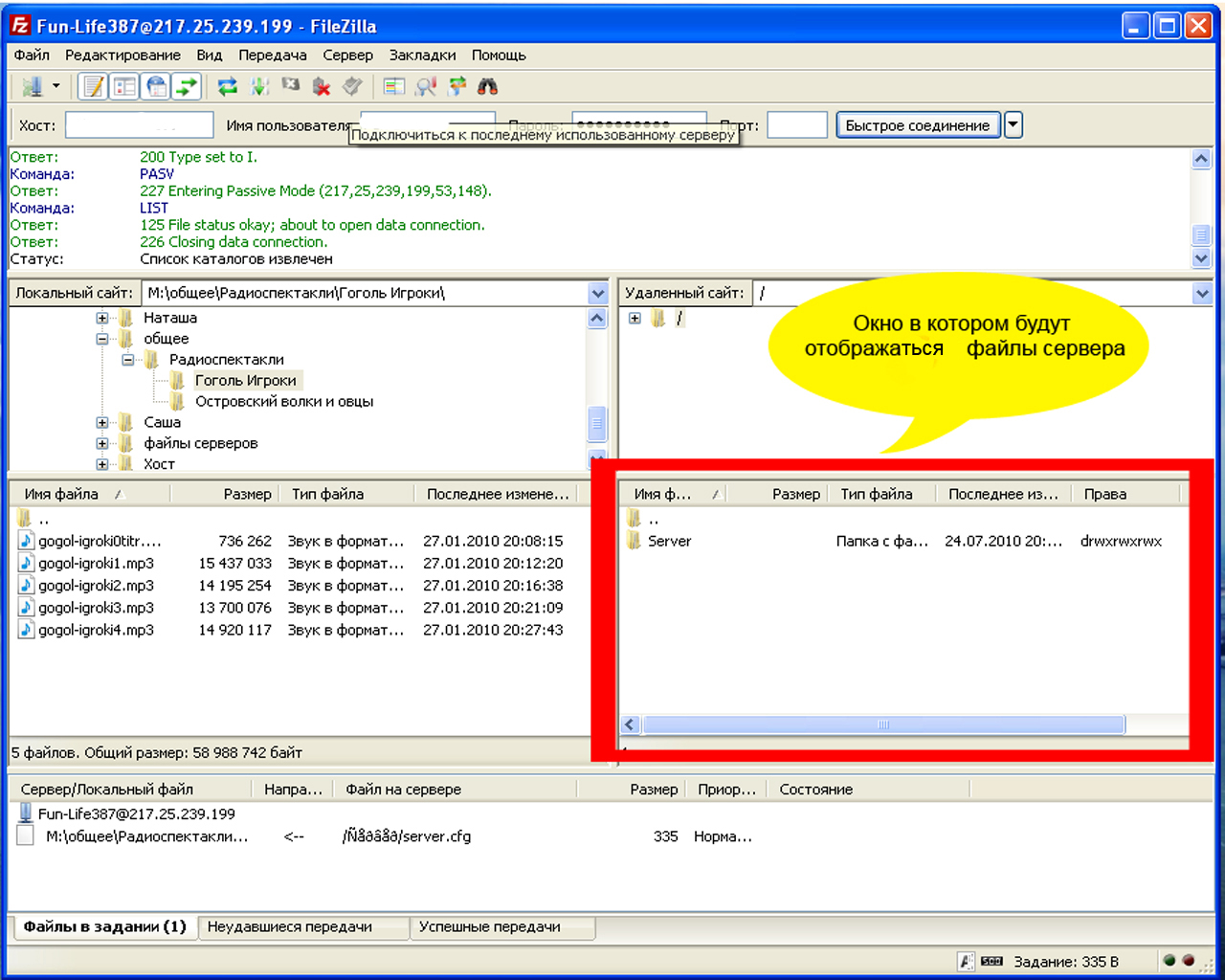Click the blue refresh file lists icon

(228, 87)
